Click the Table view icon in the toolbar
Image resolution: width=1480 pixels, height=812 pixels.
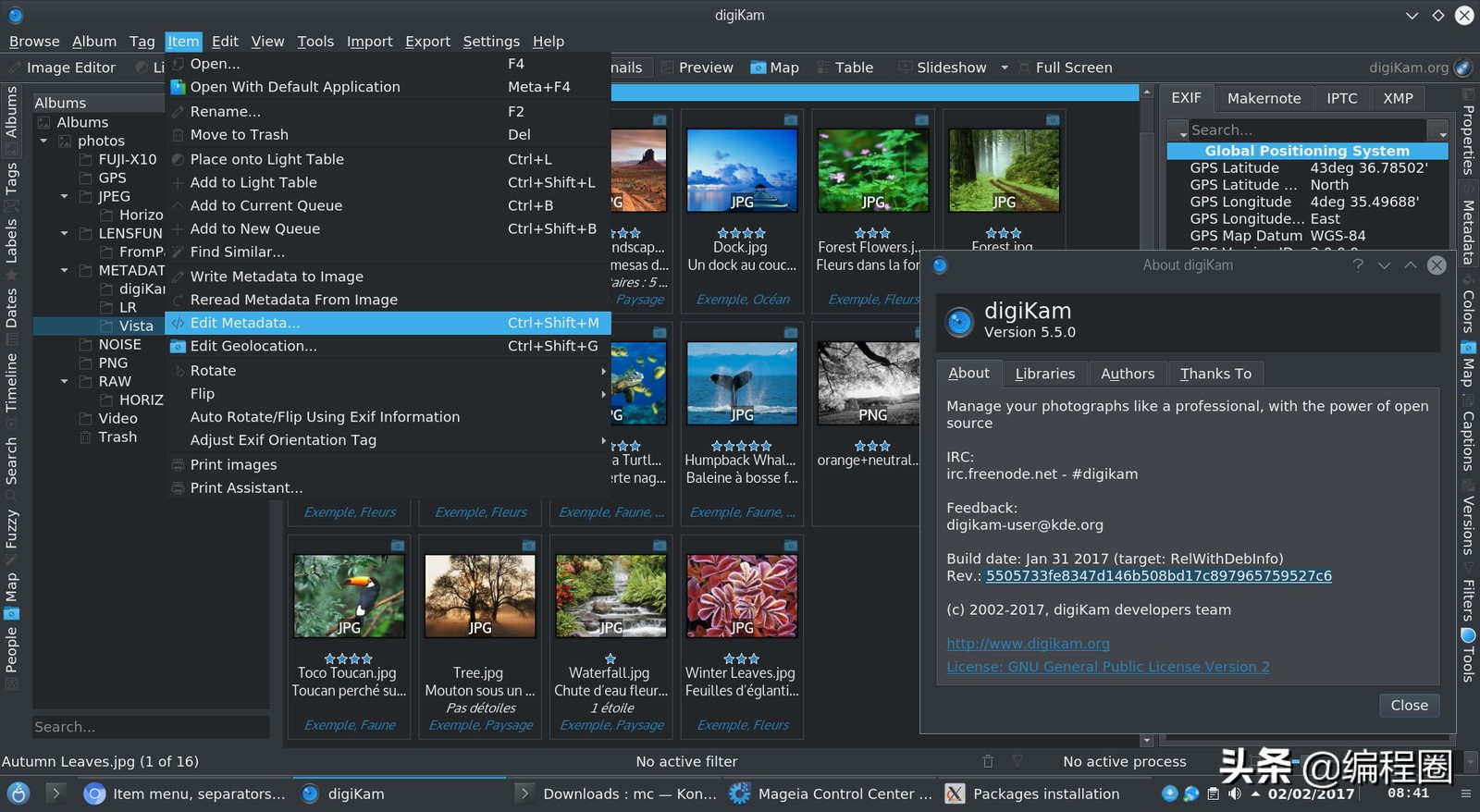pos(822,68)
